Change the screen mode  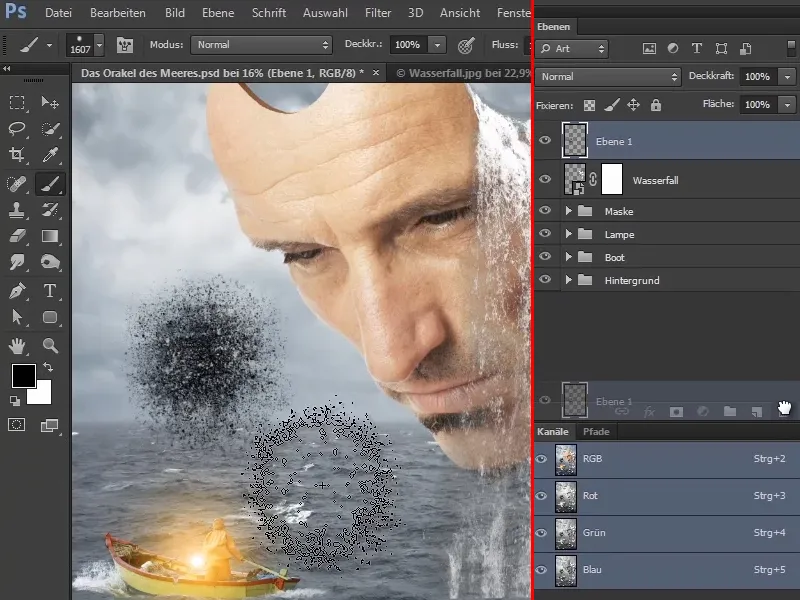(49, 424)
